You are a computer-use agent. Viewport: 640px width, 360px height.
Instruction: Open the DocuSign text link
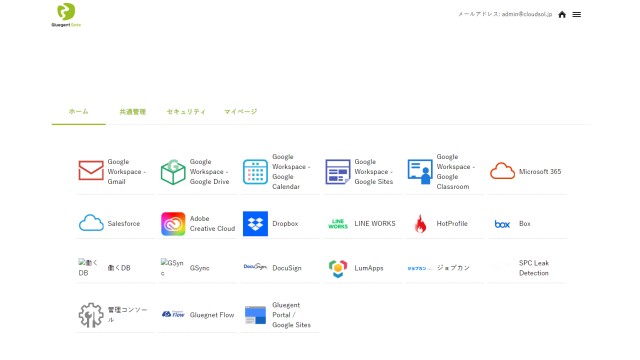click(x=287, y=268)
